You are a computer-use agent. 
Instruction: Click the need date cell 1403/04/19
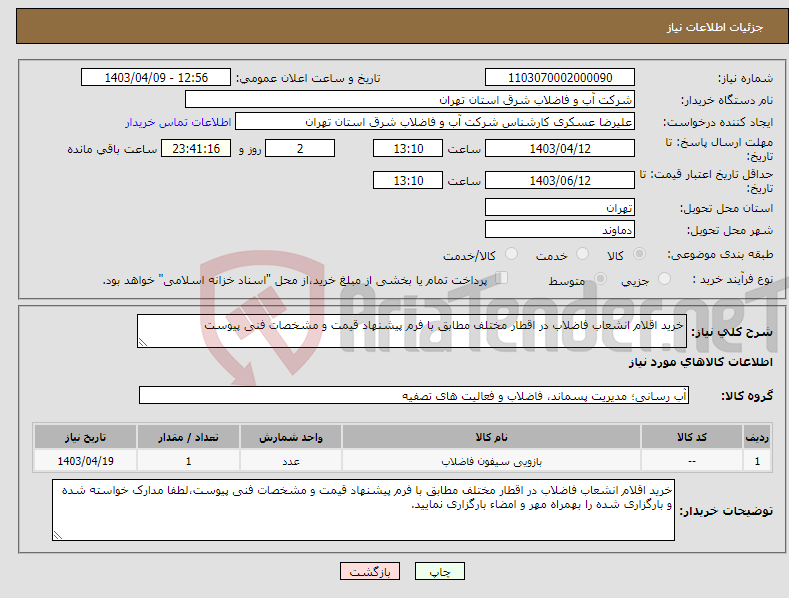(x=86, y=461)
